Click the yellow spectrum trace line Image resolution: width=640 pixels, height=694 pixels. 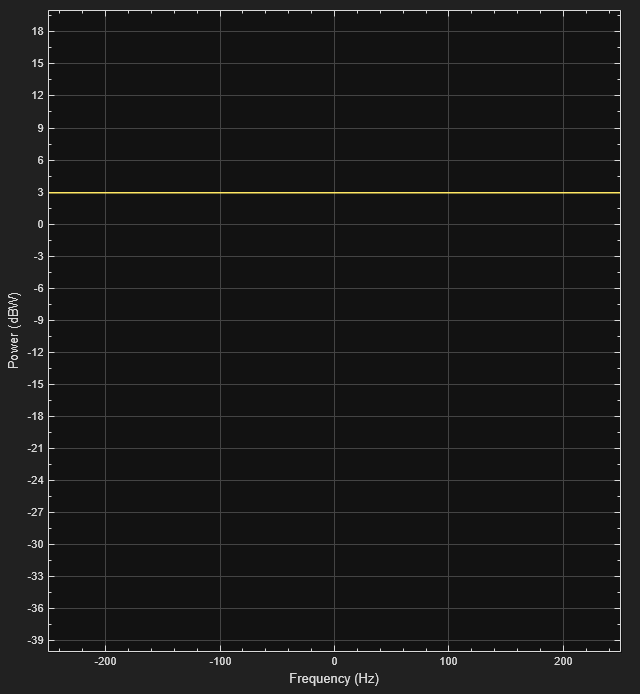(334, 193)
